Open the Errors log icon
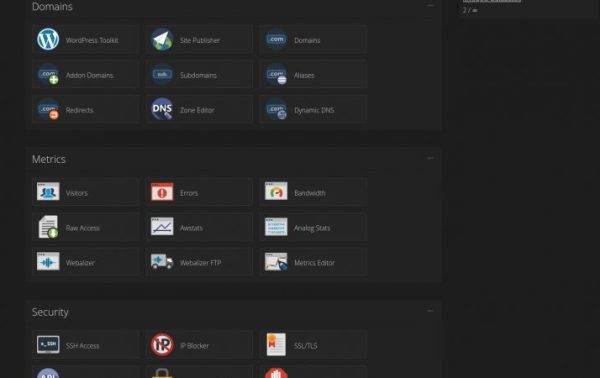Image resolution: width=600 pixels, height=378 pixels. click(x=162, y=192)
